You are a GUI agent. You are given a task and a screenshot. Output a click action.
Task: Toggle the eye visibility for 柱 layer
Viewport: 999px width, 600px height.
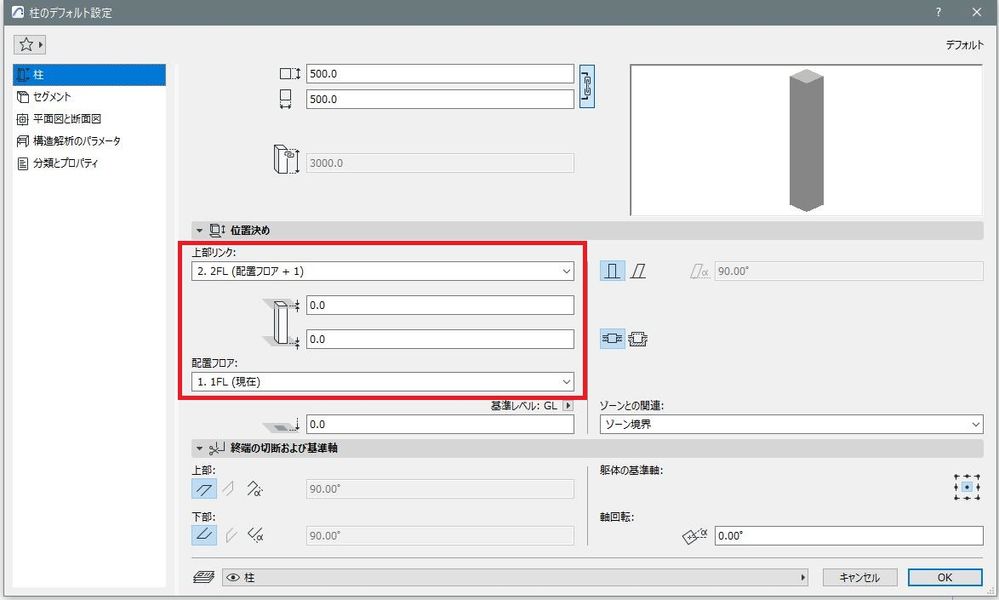click(x=233, y=578)
